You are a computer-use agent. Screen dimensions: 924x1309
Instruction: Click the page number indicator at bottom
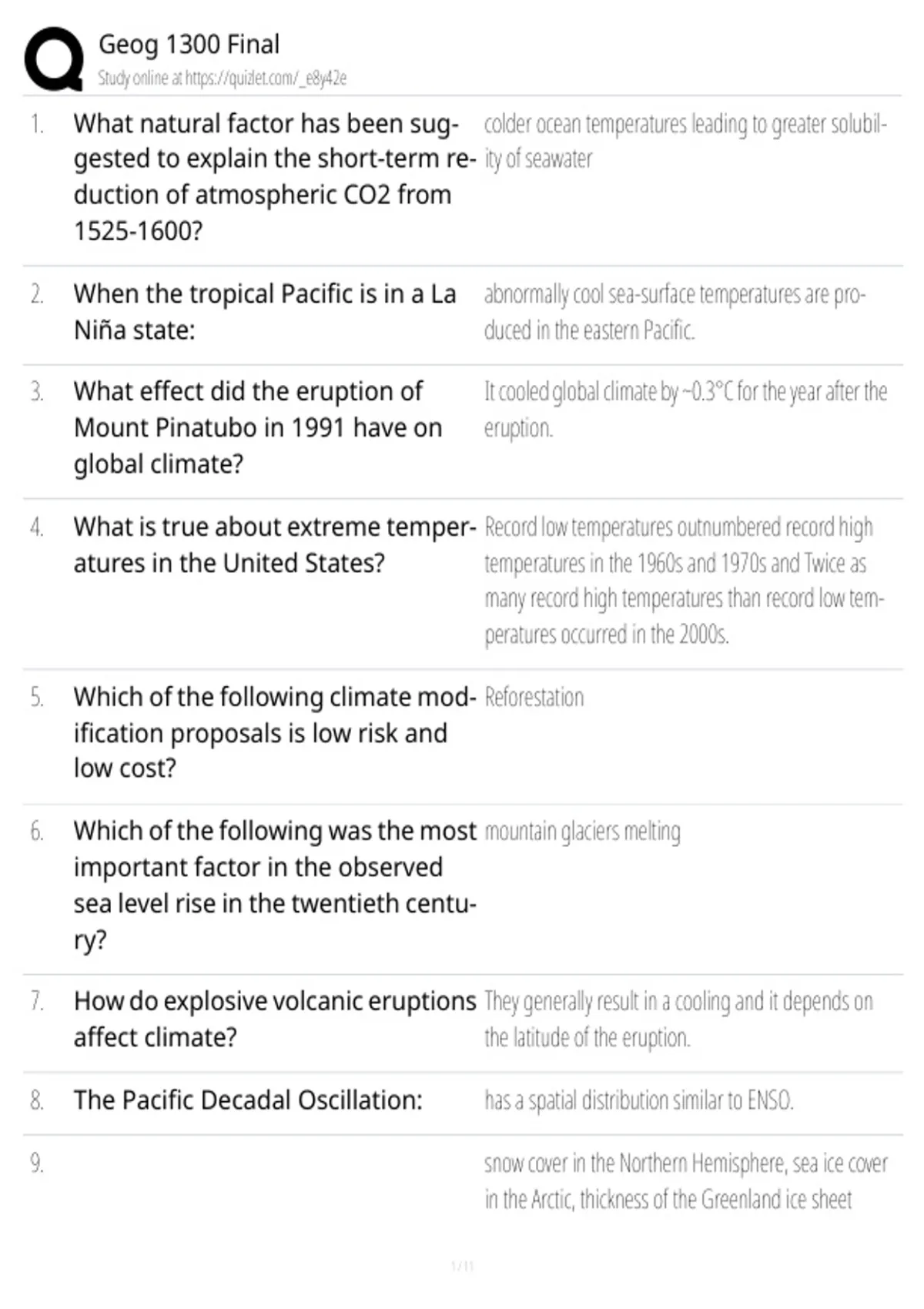(x=462, y=1266)
